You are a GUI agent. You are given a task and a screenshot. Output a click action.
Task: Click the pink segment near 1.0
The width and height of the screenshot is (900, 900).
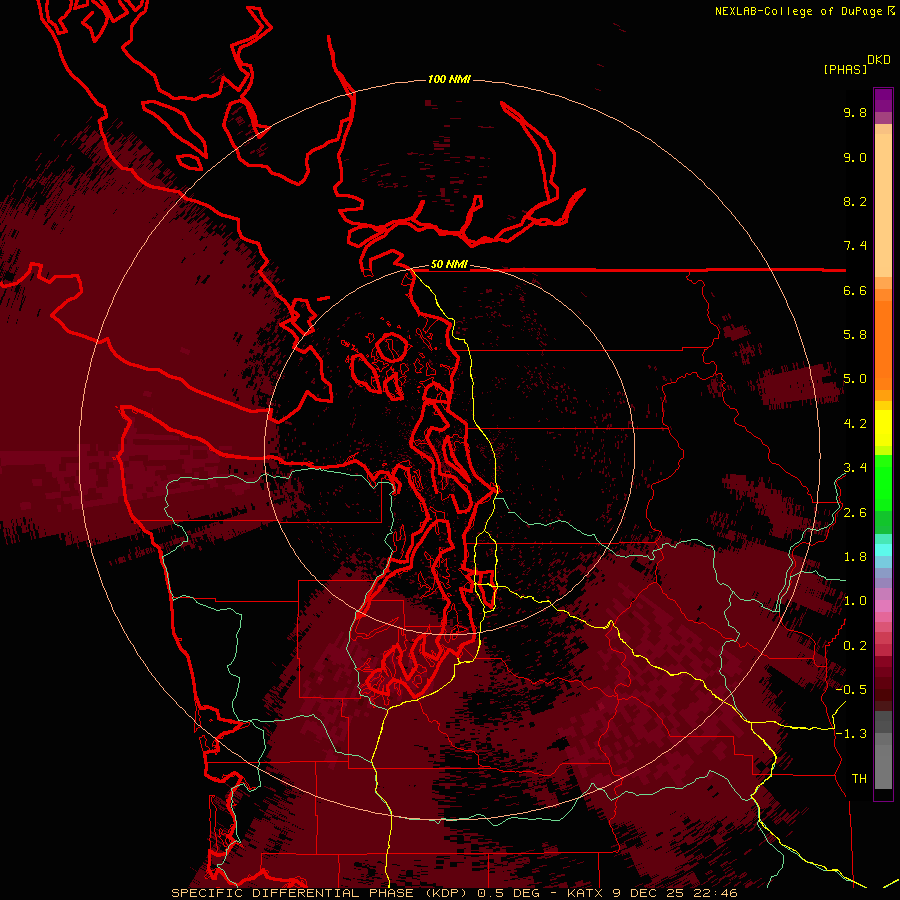(883, 606)
